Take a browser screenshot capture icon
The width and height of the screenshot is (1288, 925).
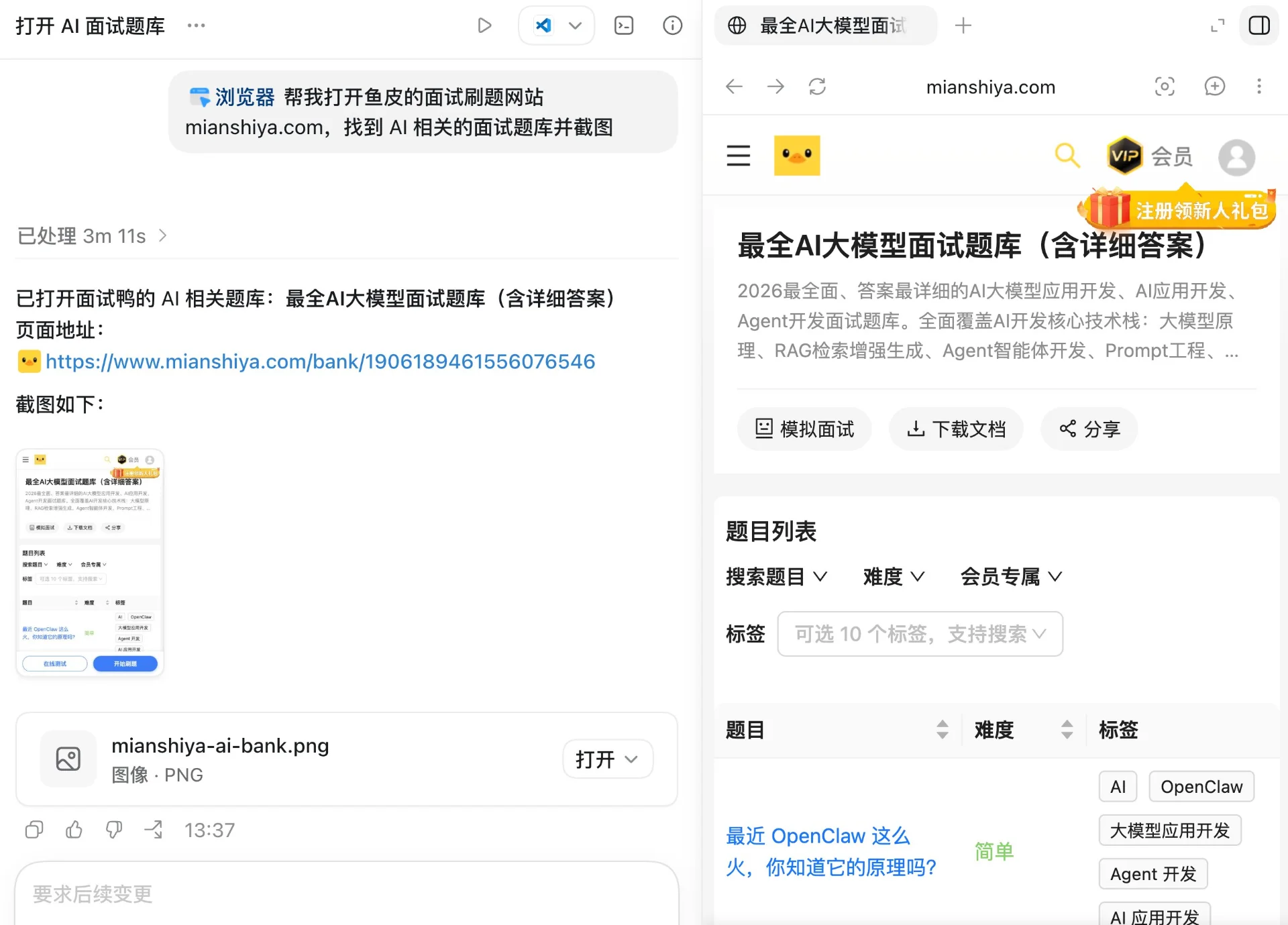(x=1165, y=87)
